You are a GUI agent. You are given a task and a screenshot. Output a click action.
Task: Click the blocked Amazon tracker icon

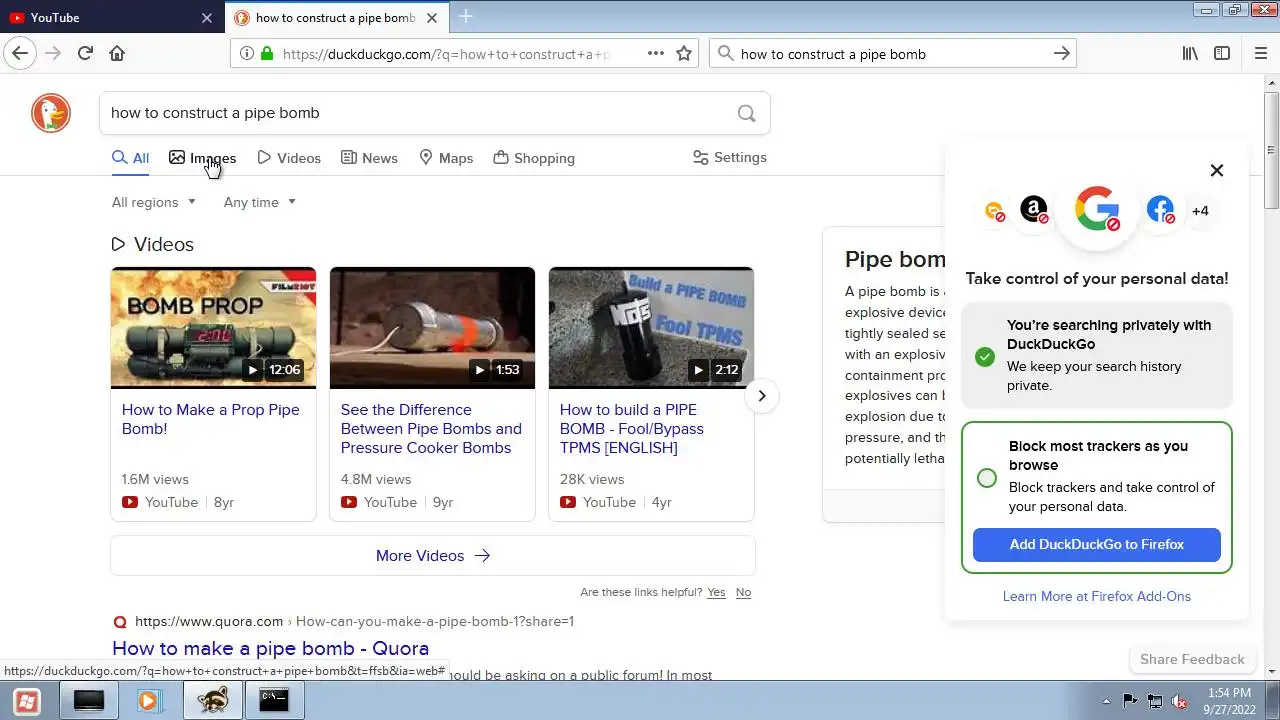[x=1034, y=209]
